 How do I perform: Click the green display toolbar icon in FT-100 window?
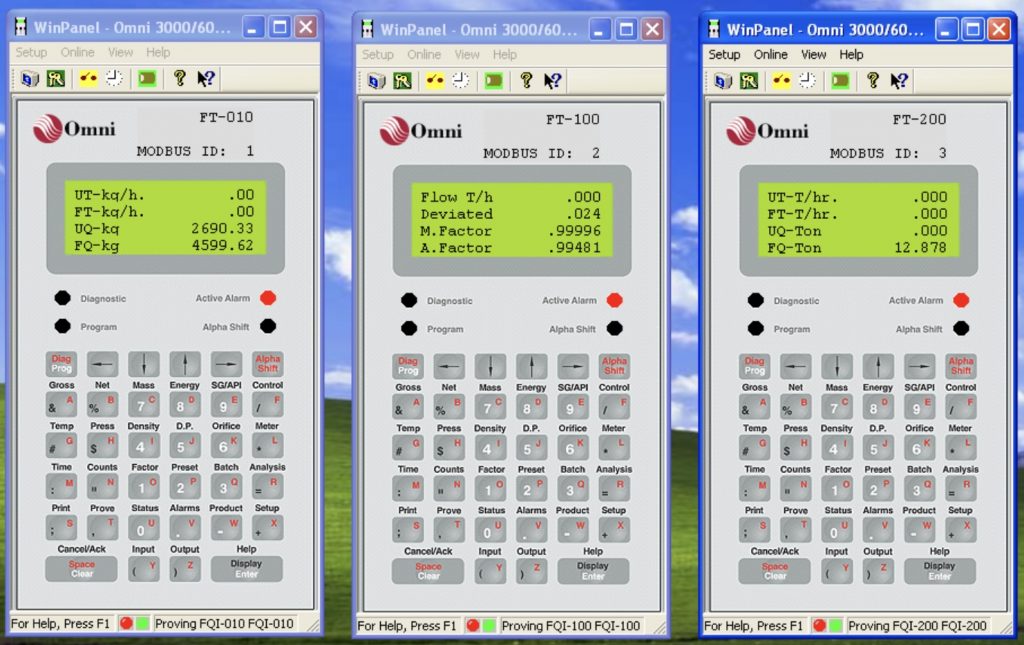pyautogui.click(x=494, y=81)
